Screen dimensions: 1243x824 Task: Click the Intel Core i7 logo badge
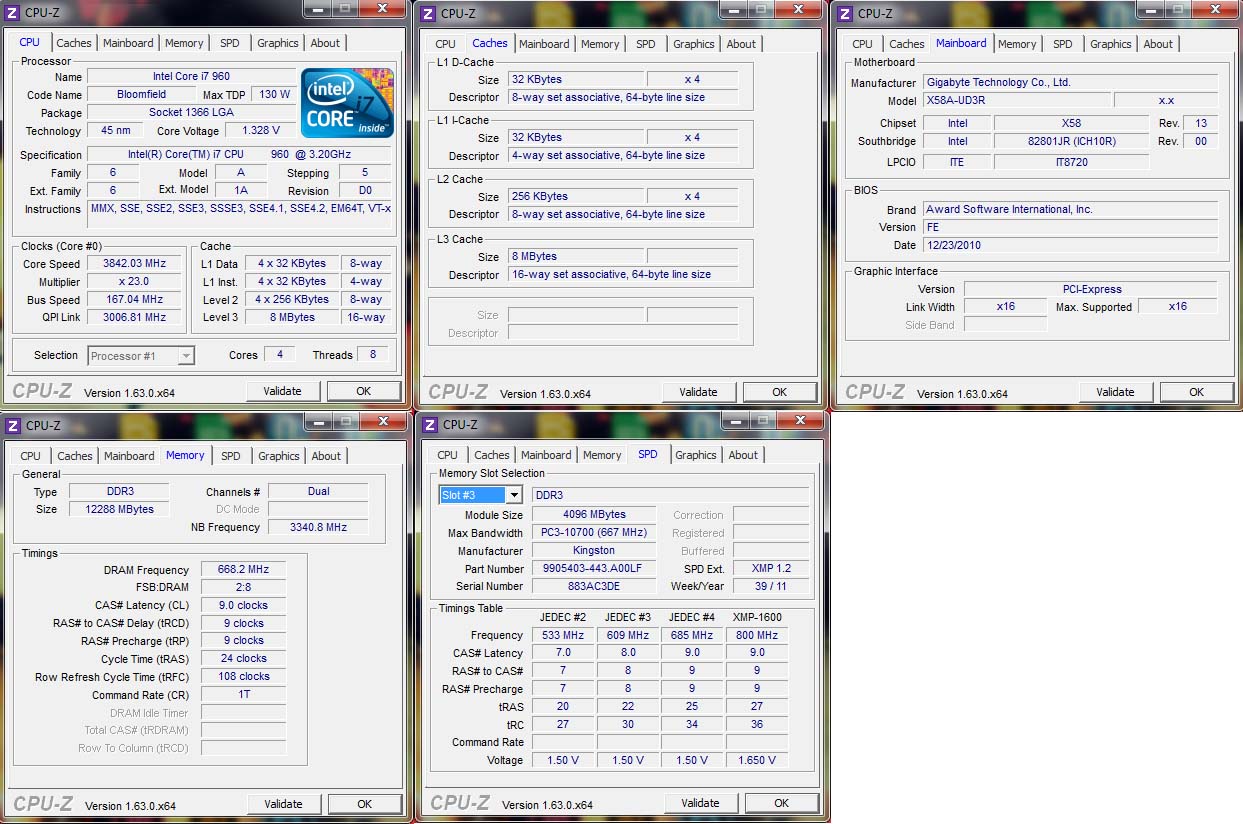[347, 103]
